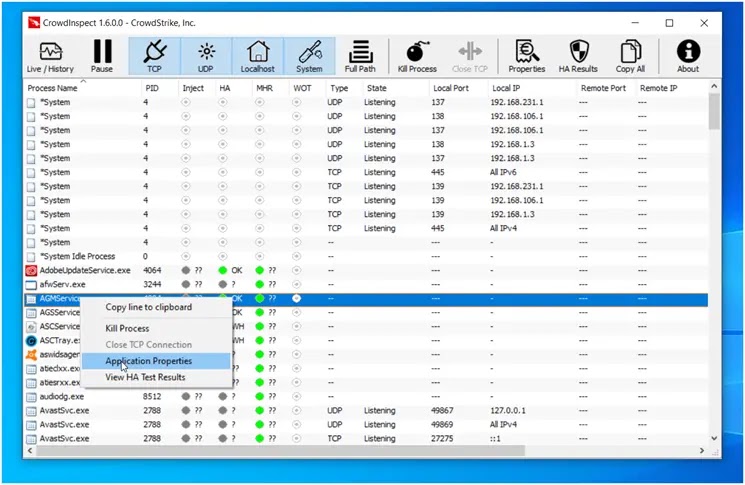Click AdobeUpdateService.exe process icon
The width and height of the screenshot is (745, 485).
tap(31, 270)
